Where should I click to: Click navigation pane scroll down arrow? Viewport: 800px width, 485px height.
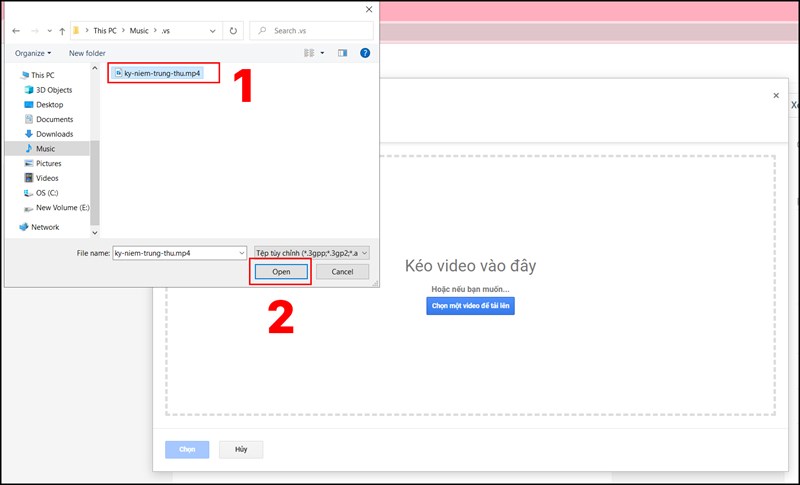[94, 233]
